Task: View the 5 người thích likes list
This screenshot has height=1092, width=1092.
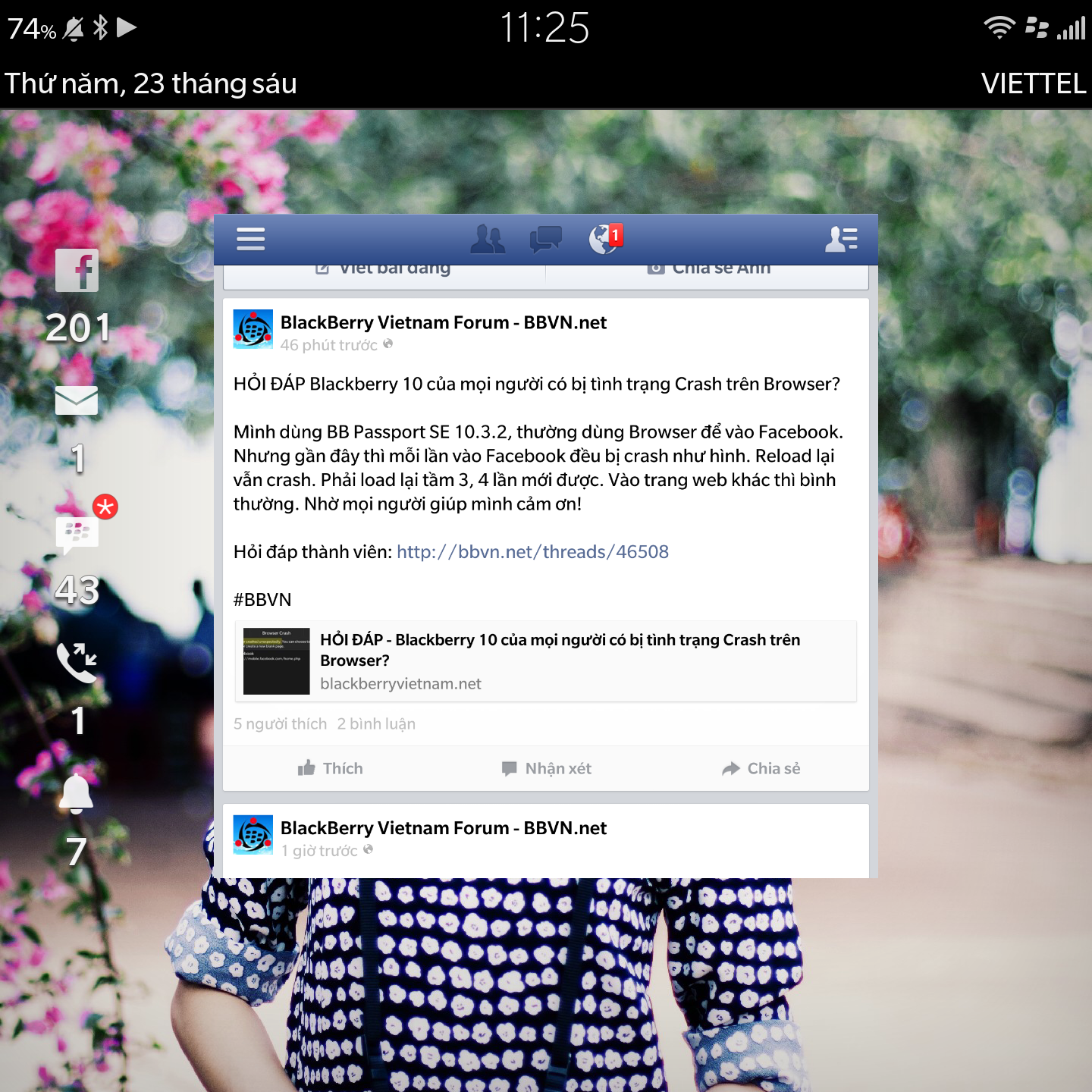Action: coord(280,723)
